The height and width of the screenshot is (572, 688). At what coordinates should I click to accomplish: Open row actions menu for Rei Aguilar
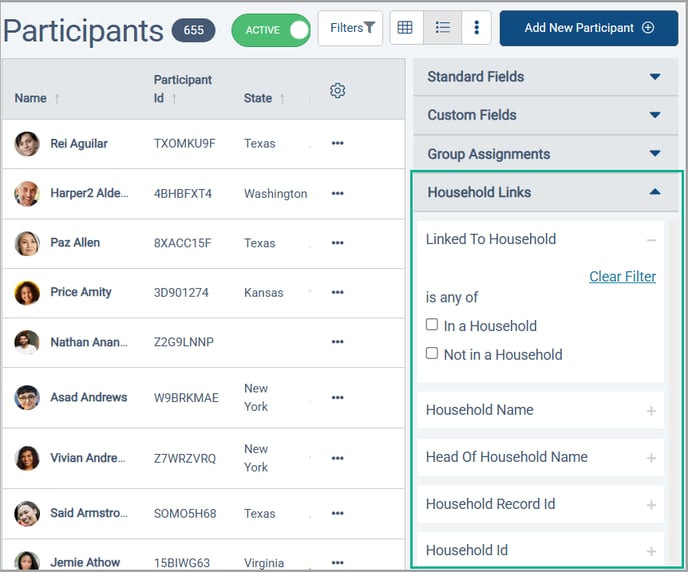(337, 143)
